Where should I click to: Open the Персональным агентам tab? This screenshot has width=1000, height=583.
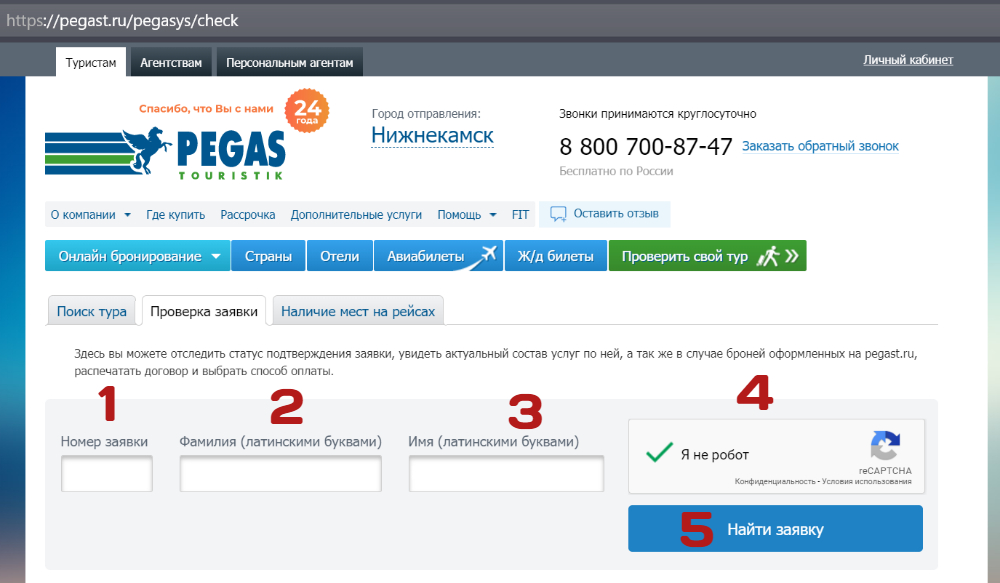290,63
